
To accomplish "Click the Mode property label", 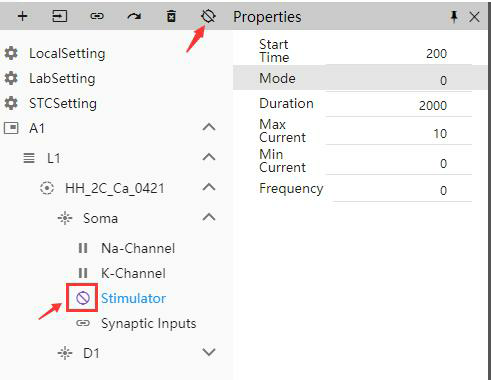I will 277,78.
